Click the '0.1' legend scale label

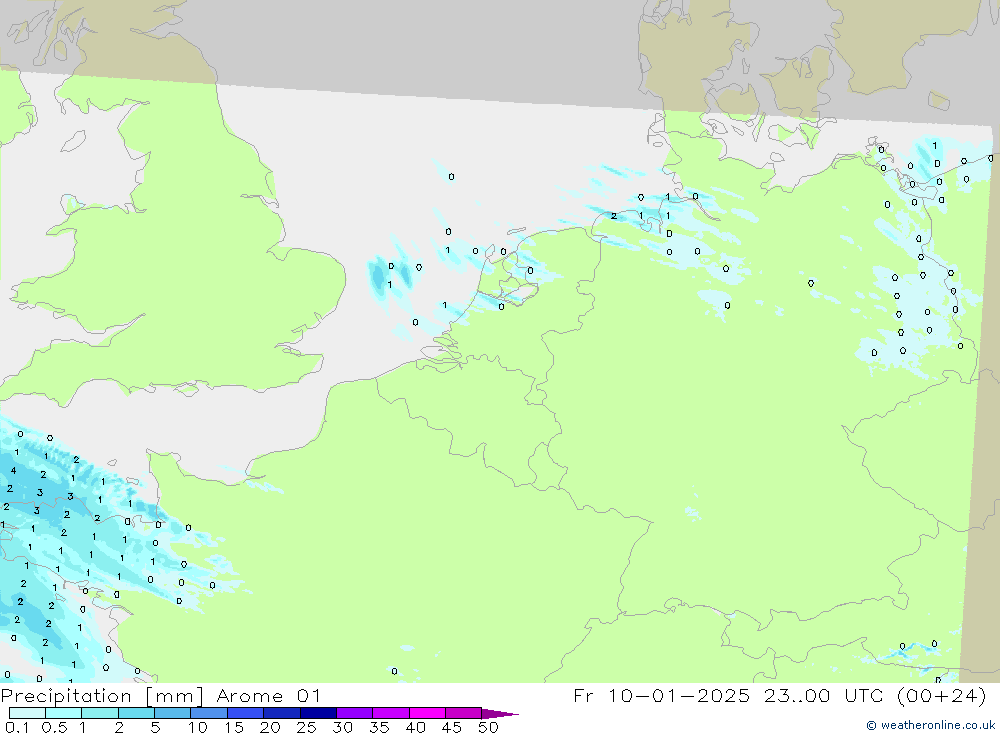point(17,727)
